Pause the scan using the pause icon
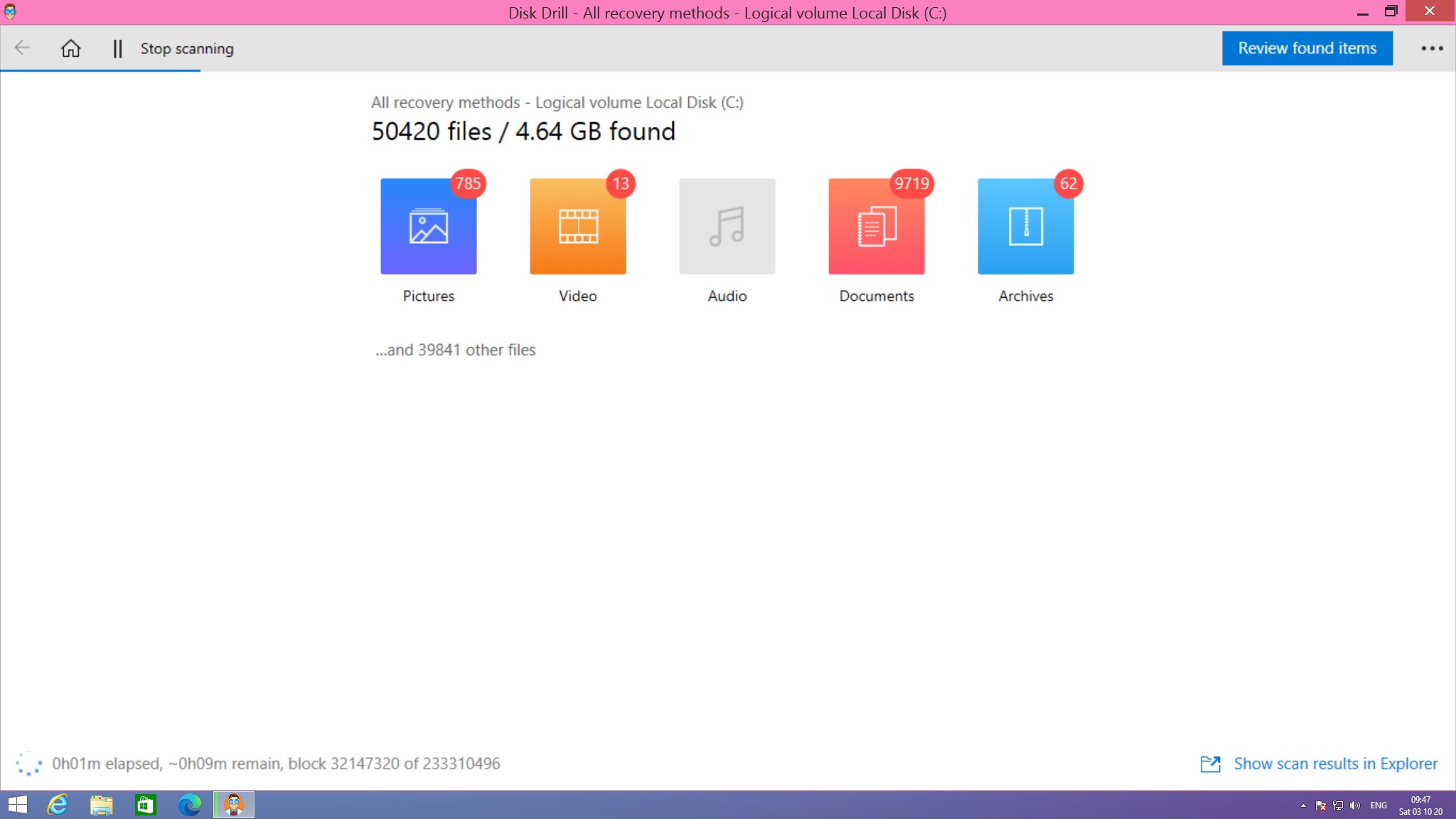This screenshot has width=1456, height=819. 117,48
